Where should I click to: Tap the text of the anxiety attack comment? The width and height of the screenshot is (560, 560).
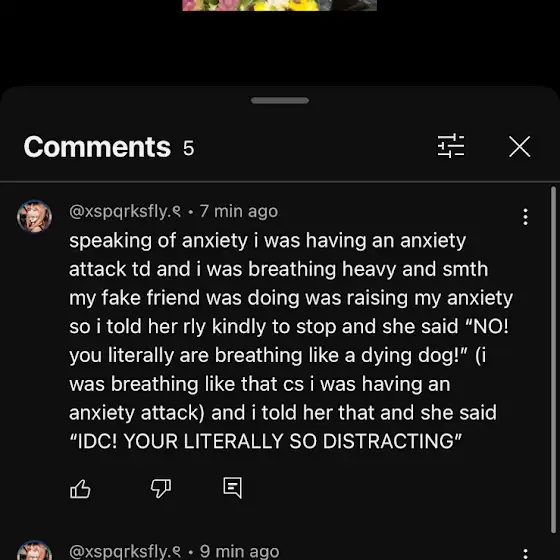291,341
